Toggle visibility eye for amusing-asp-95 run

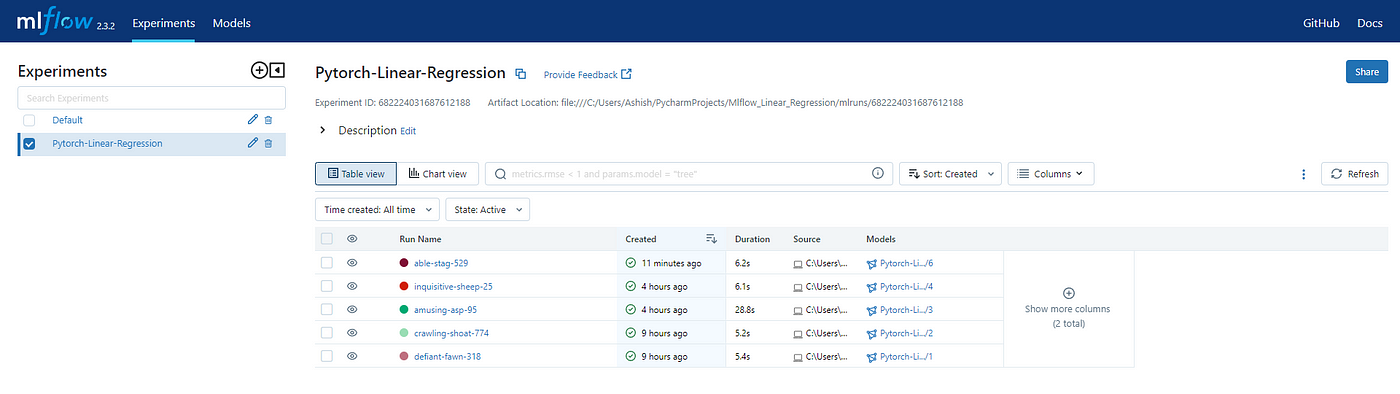tap(352, 309)
